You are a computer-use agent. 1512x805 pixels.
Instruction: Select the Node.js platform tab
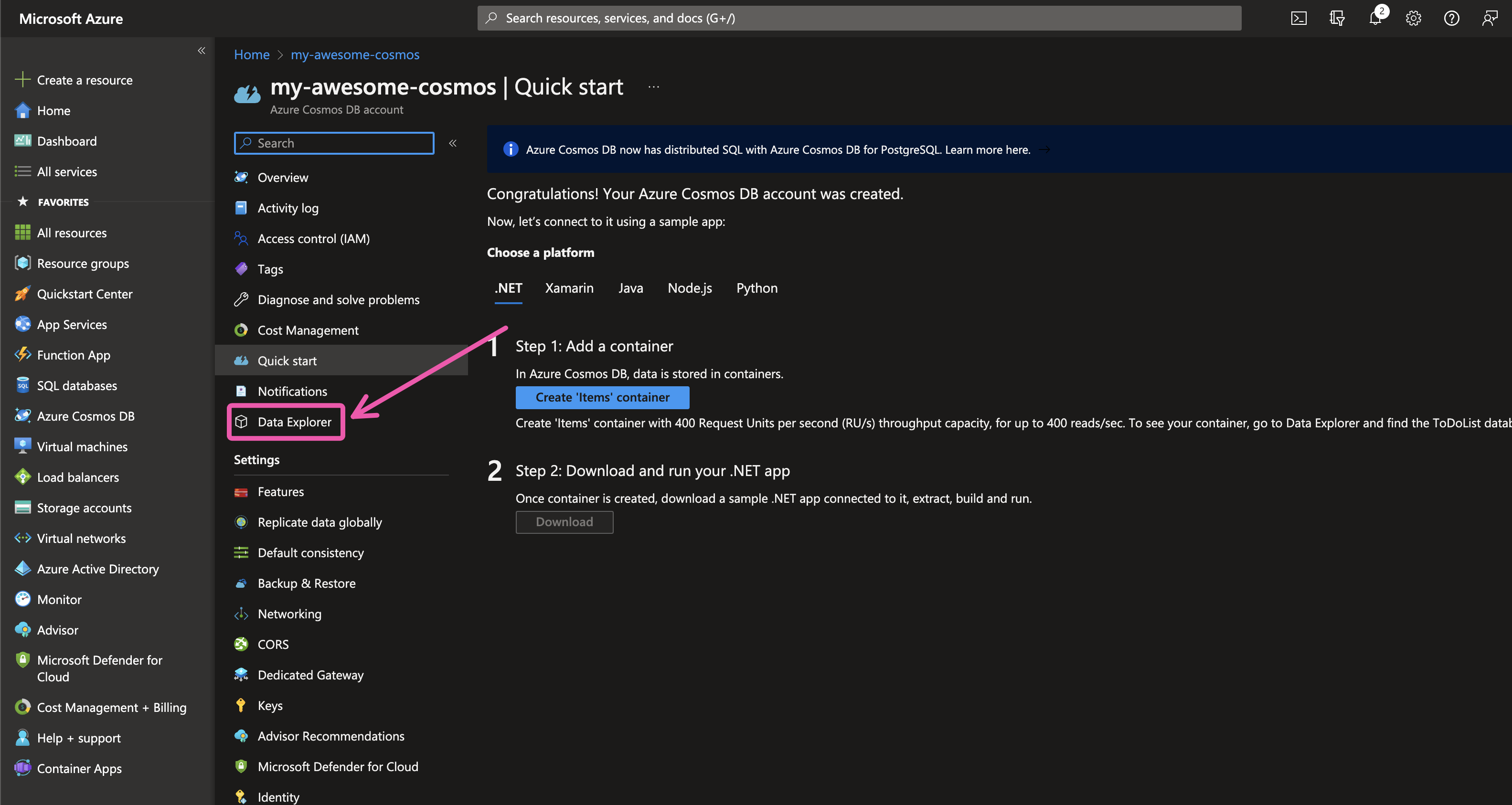689,288
